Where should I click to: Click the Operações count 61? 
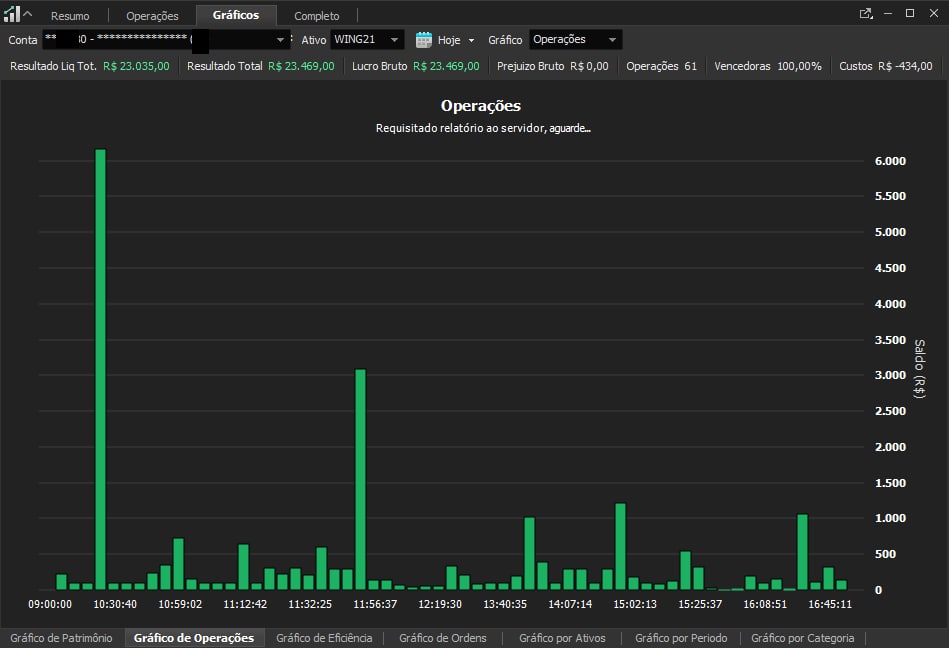click(x=691, y=66)
